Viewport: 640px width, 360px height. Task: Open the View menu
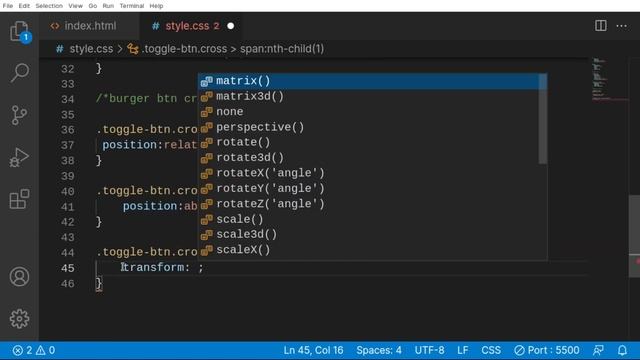click(75, 6)
